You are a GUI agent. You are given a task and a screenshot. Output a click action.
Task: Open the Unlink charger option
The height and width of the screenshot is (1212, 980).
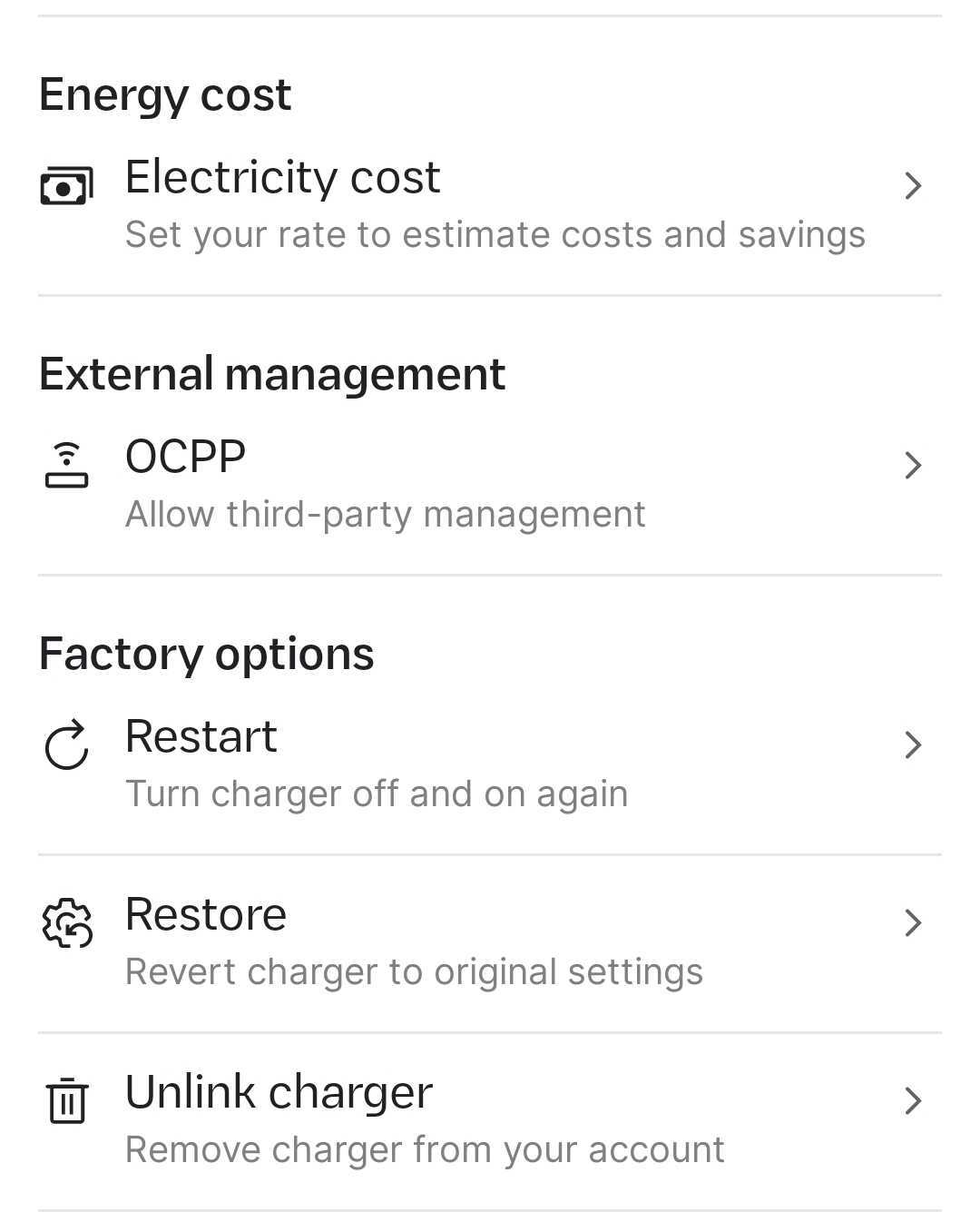tap(279, 1092)
